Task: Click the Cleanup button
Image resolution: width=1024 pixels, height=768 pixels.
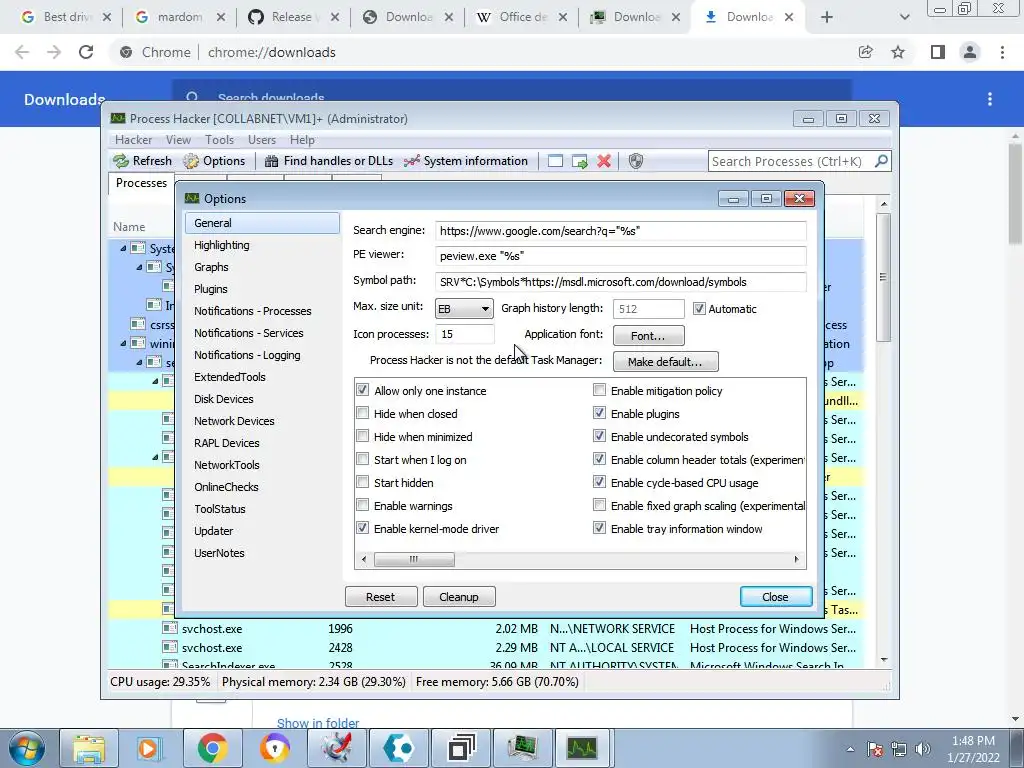Action: tap(459, 597)
